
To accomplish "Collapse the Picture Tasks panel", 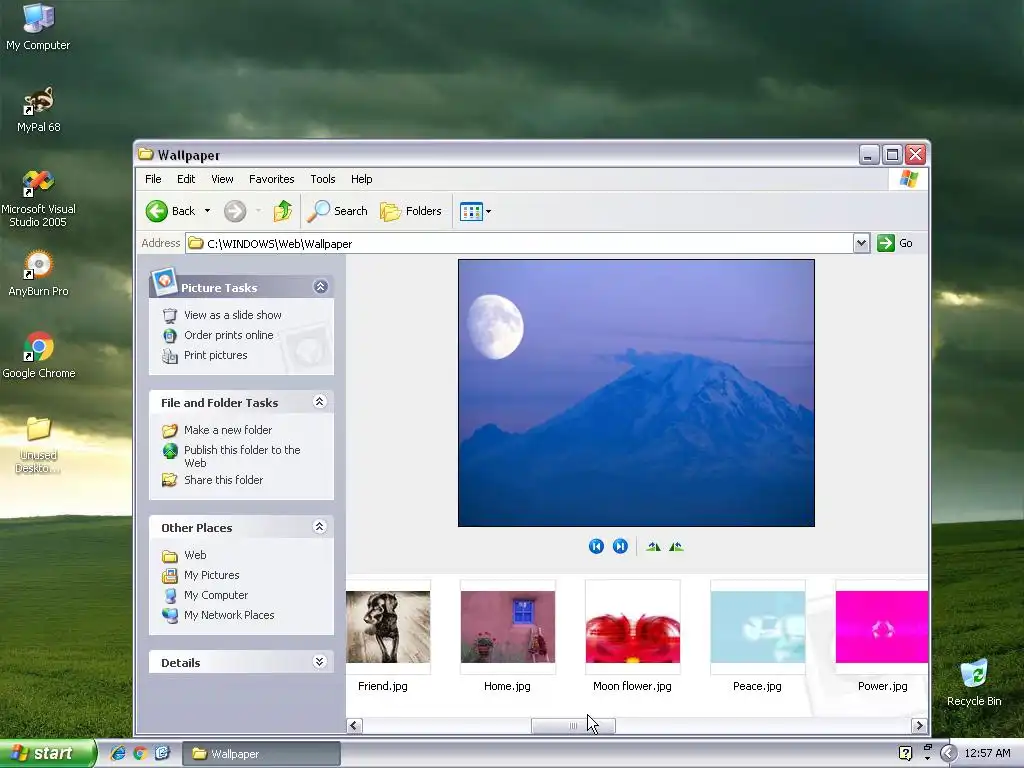I will [320, 287].
